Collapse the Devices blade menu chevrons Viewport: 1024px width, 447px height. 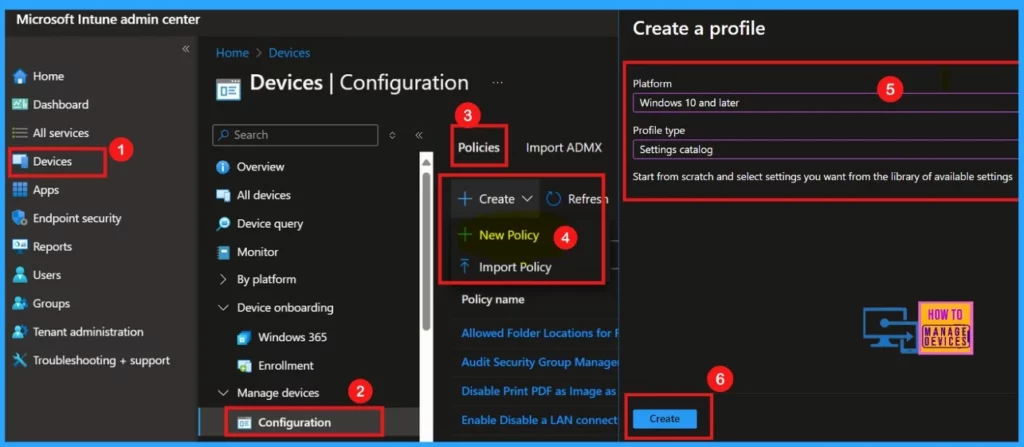pyautogui.click(x=419, y=135)
